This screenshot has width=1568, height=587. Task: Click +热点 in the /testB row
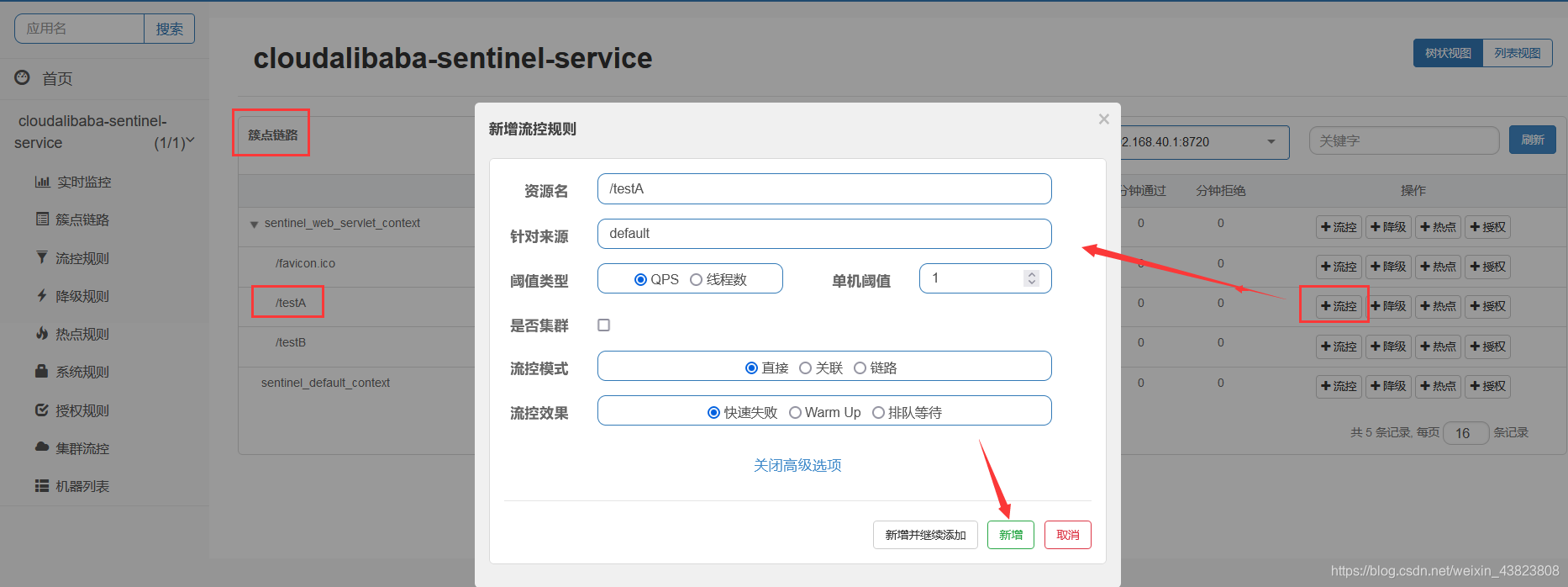coord(1438,346)
